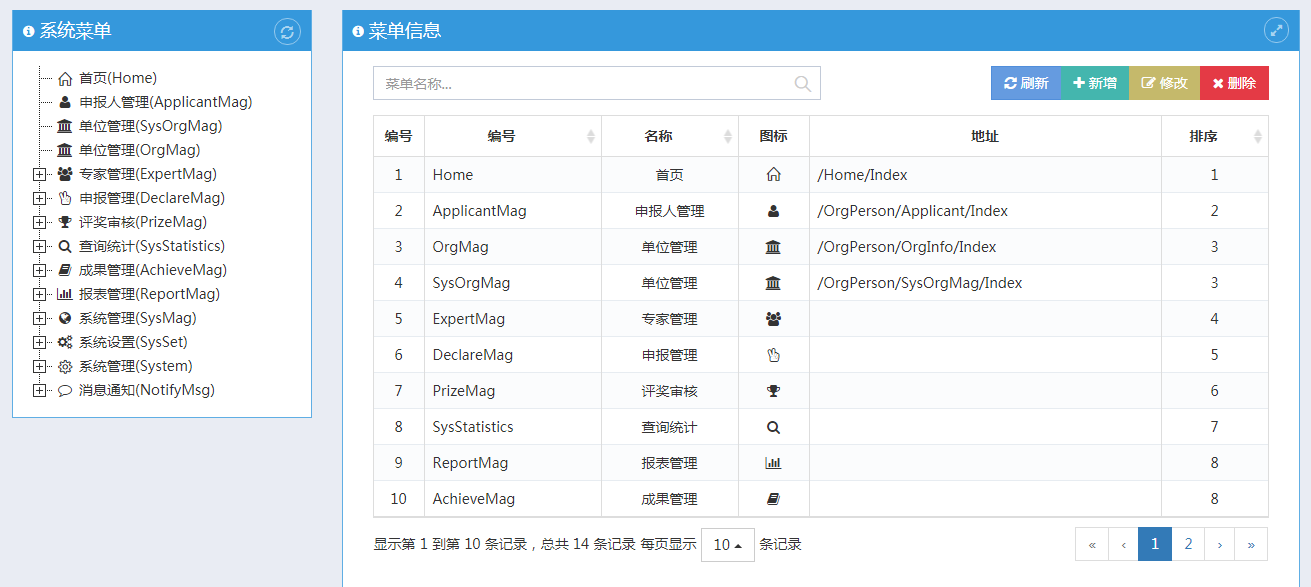Select 单位管理(SysOrgMag) tree item
Screen dimensions: 1311x587
151,126
